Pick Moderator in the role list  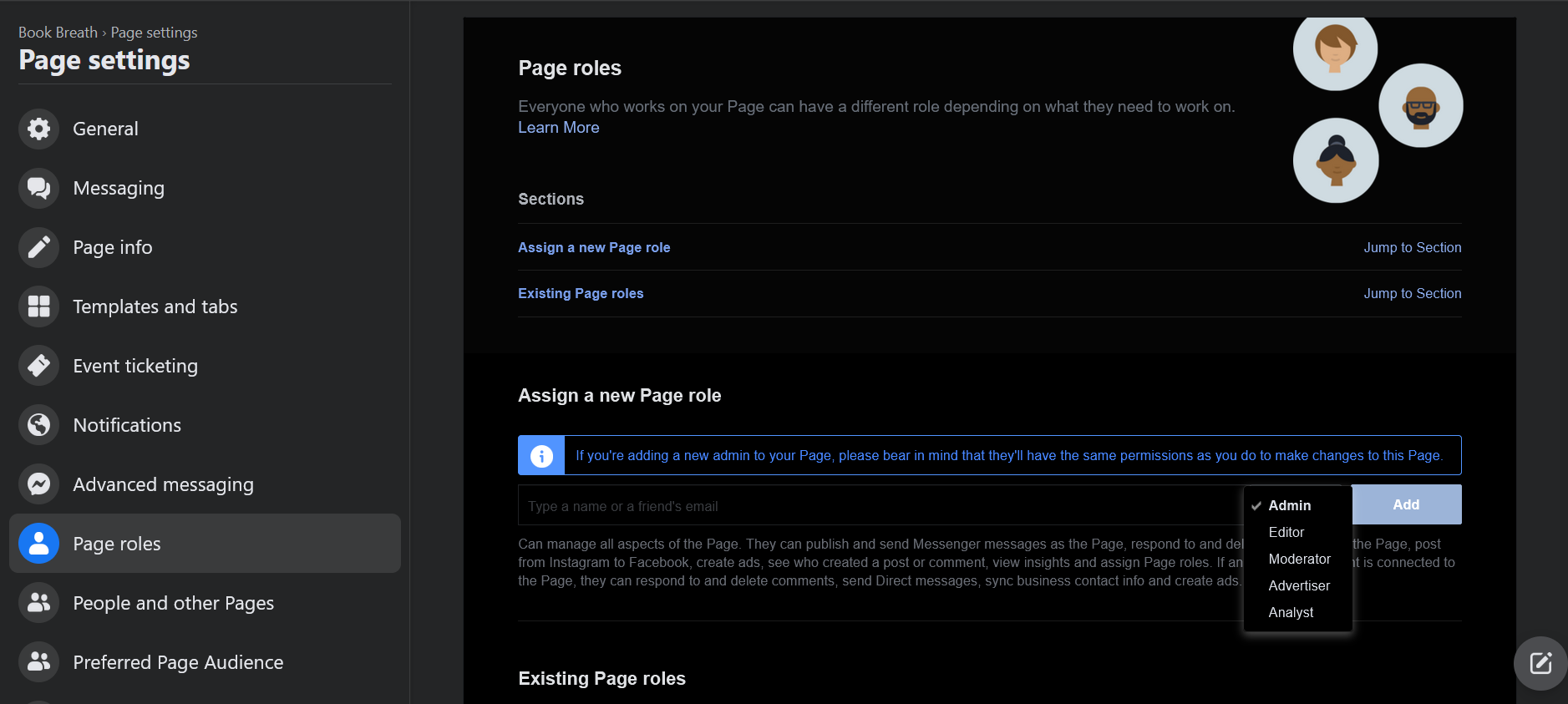(x=1299, y=559)
